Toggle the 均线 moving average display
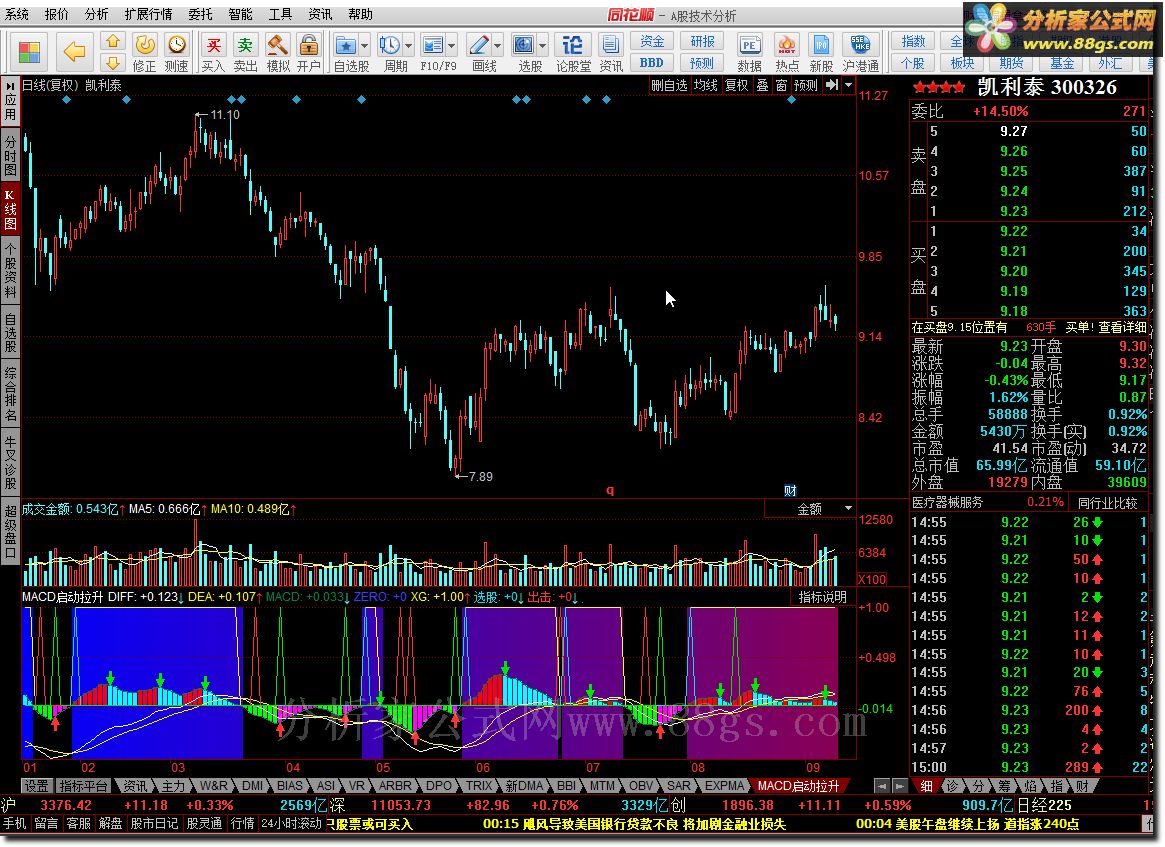The width and height of the screenshot is (1165, 847). 705,85
